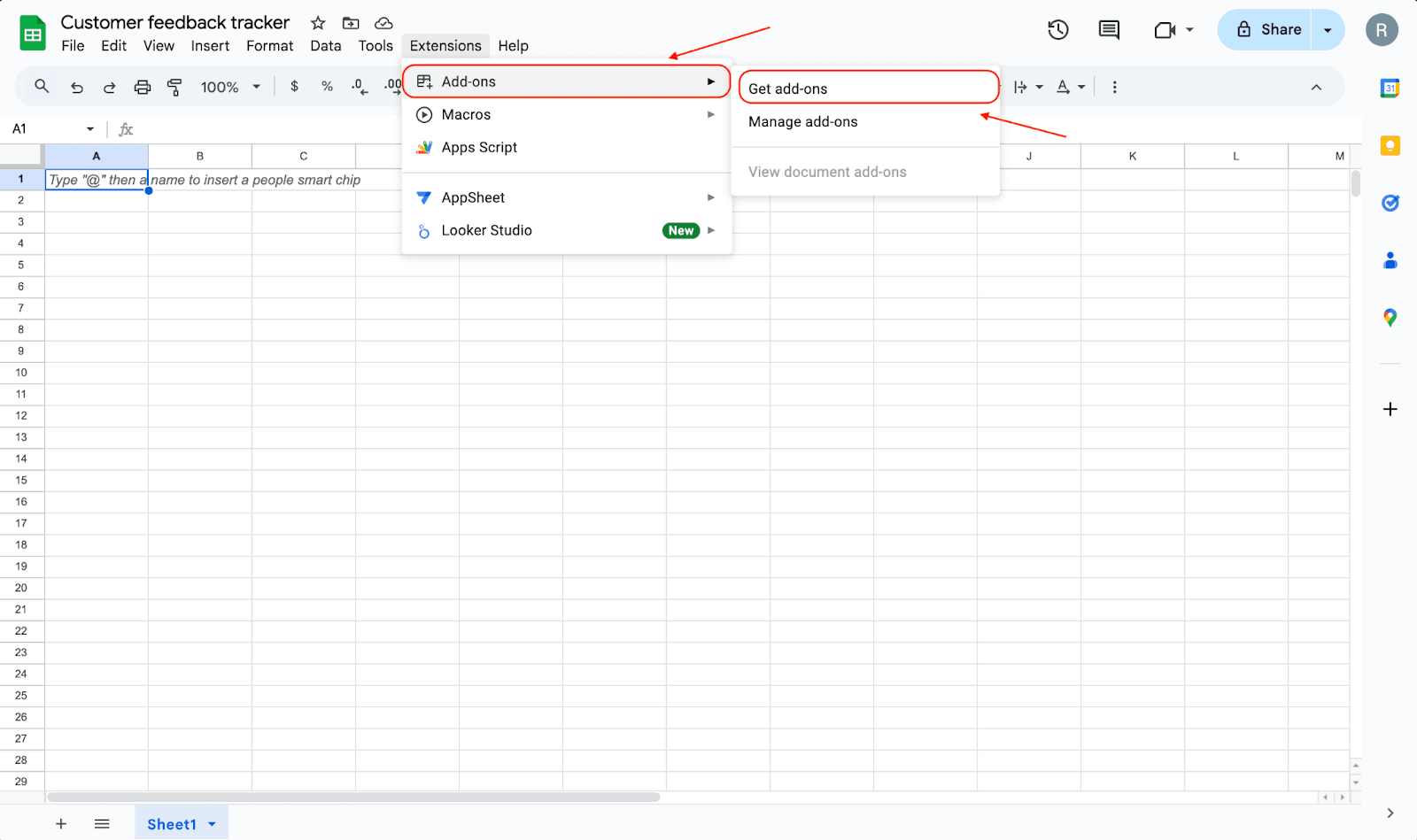Open Google Keep from side panel
The height and width of the screenshot is (840, 1417).
click(x=1390, y=146)
